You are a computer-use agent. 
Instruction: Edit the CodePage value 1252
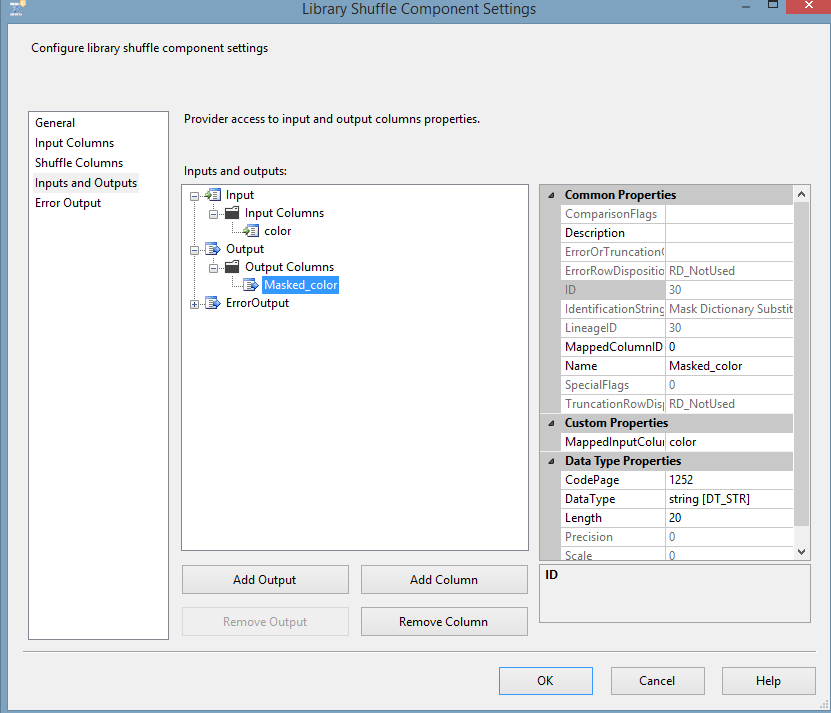coord(729,480)
